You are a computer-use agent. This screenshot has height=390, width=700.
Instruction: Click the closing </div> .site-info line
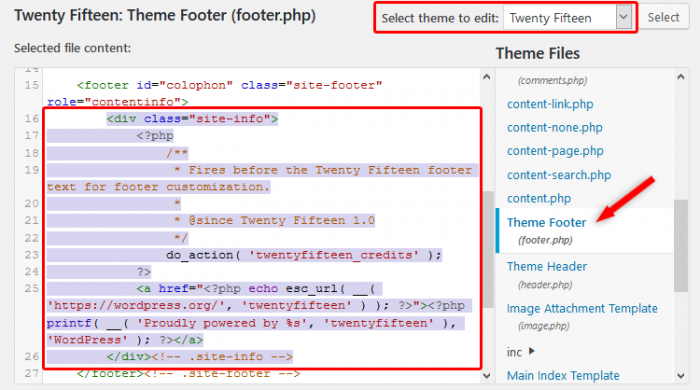point(200,357)
